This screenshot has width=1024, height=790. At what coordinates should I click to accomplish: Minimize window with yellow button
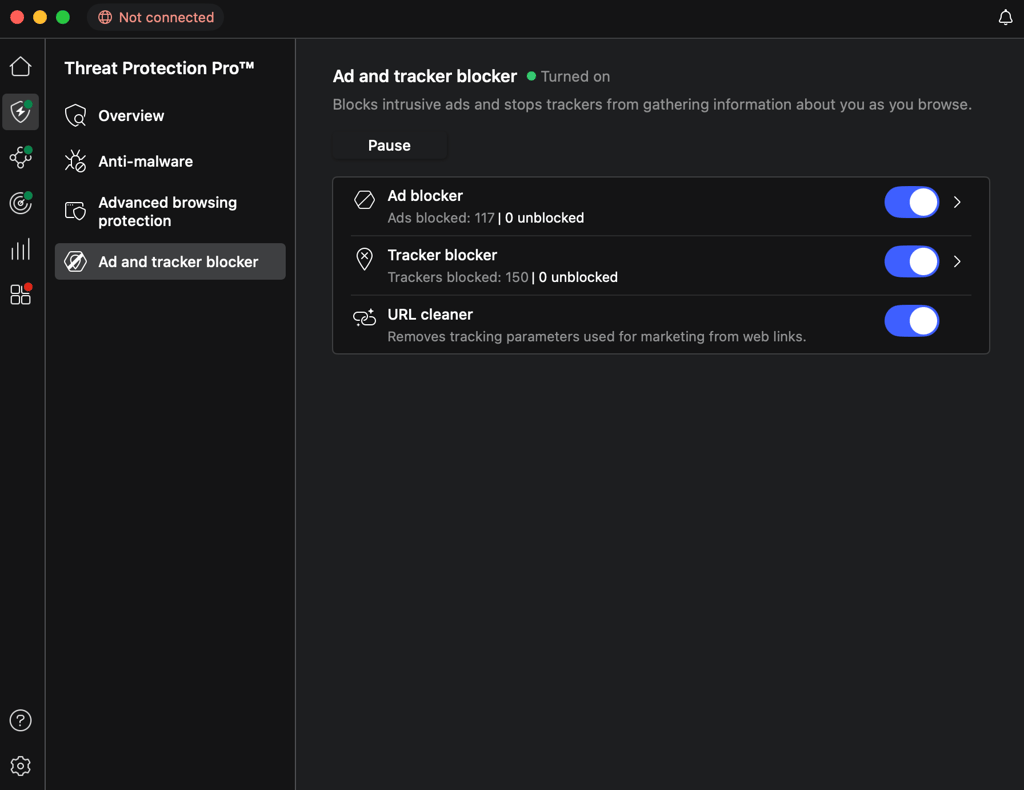pyautogui.click(x=40, y=18)
